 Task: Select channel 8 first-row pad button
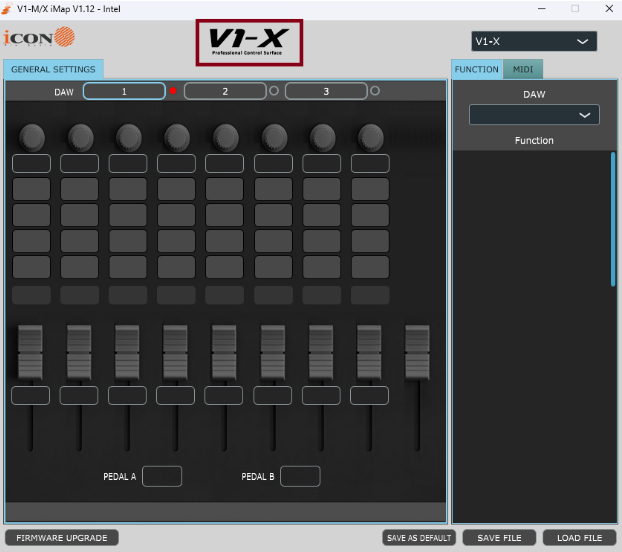(370, 189)
